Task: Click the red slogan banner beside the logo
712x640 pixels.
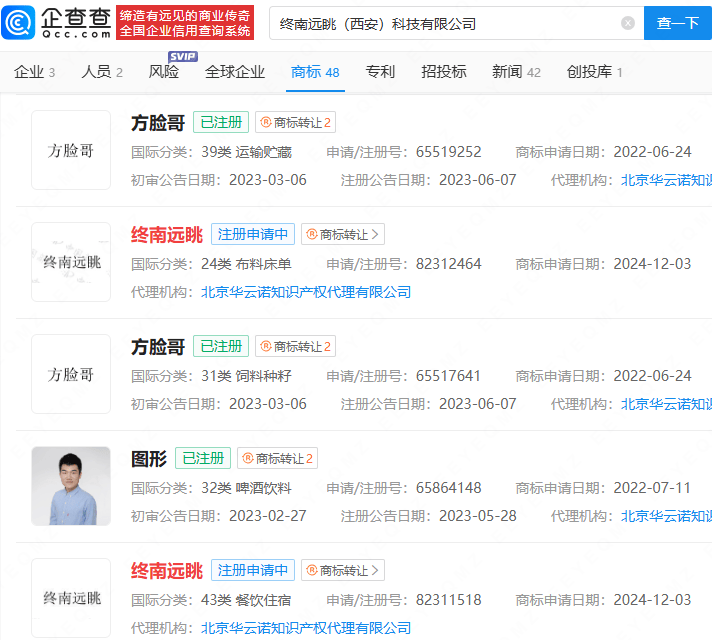Action: [x=185, y=23]
